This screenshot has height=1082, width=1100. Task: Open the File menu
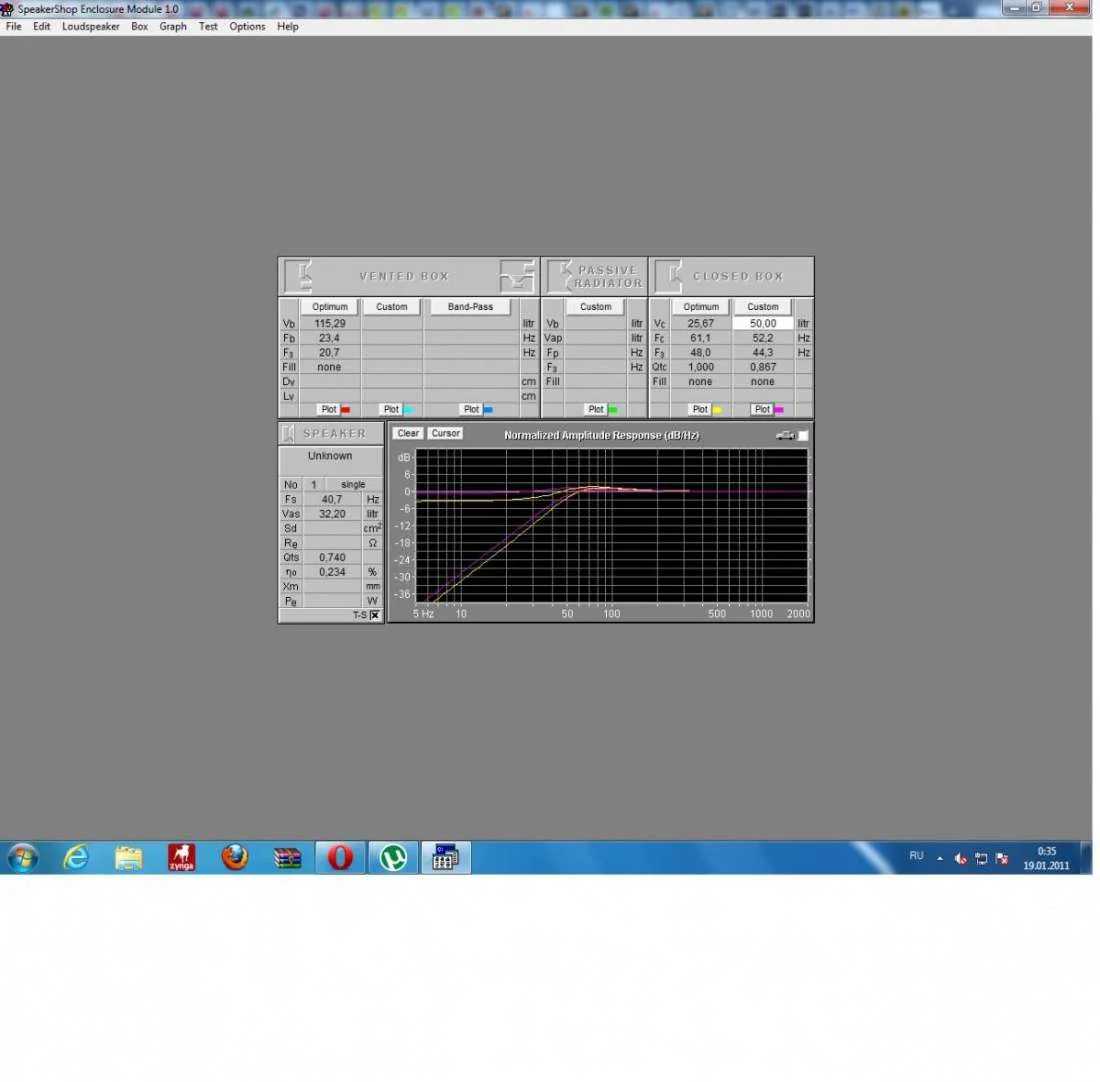click(x=13, y=26)
